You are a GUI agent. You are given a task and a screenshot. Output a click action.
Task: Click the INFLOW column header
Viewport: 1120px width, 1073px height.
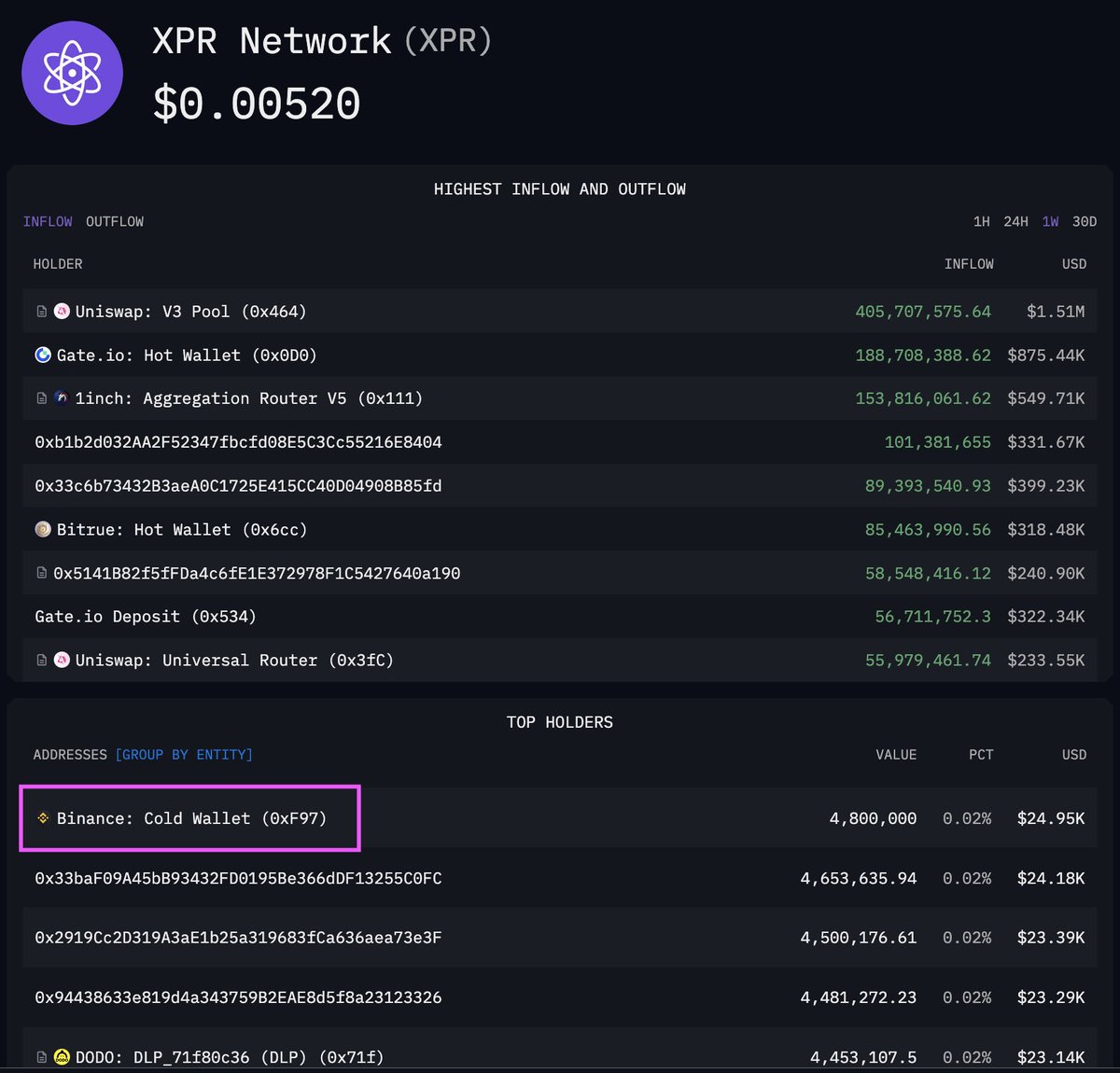click(969, 264)
